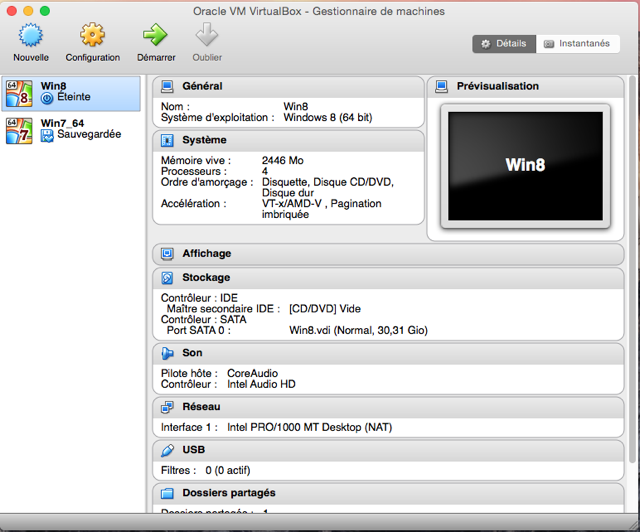This screenshot has height=532, width=640.
Task: Open the Réseau section header
Action: [388, 407]
